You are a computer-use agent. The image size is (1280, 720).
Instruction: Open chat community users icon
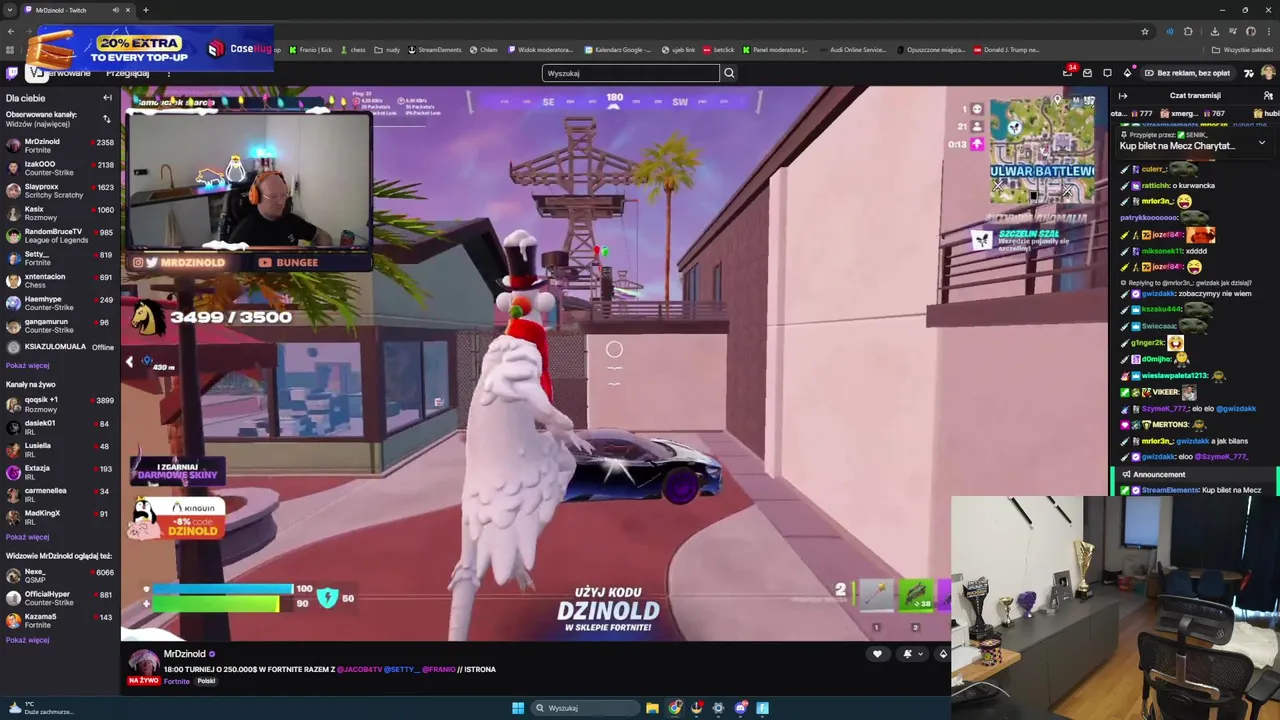pos(1268,96)
